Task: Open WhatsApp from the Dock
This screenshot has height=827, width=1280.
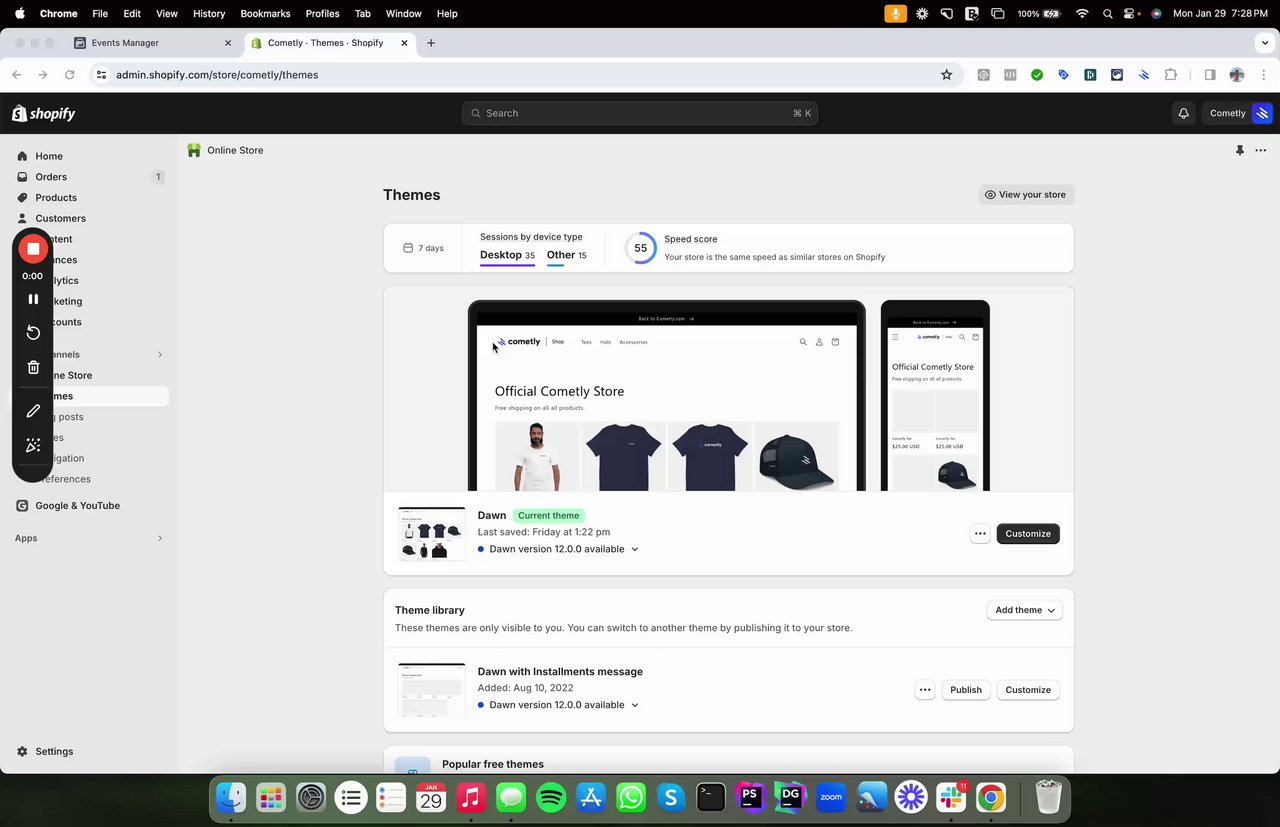Action: 631,797
